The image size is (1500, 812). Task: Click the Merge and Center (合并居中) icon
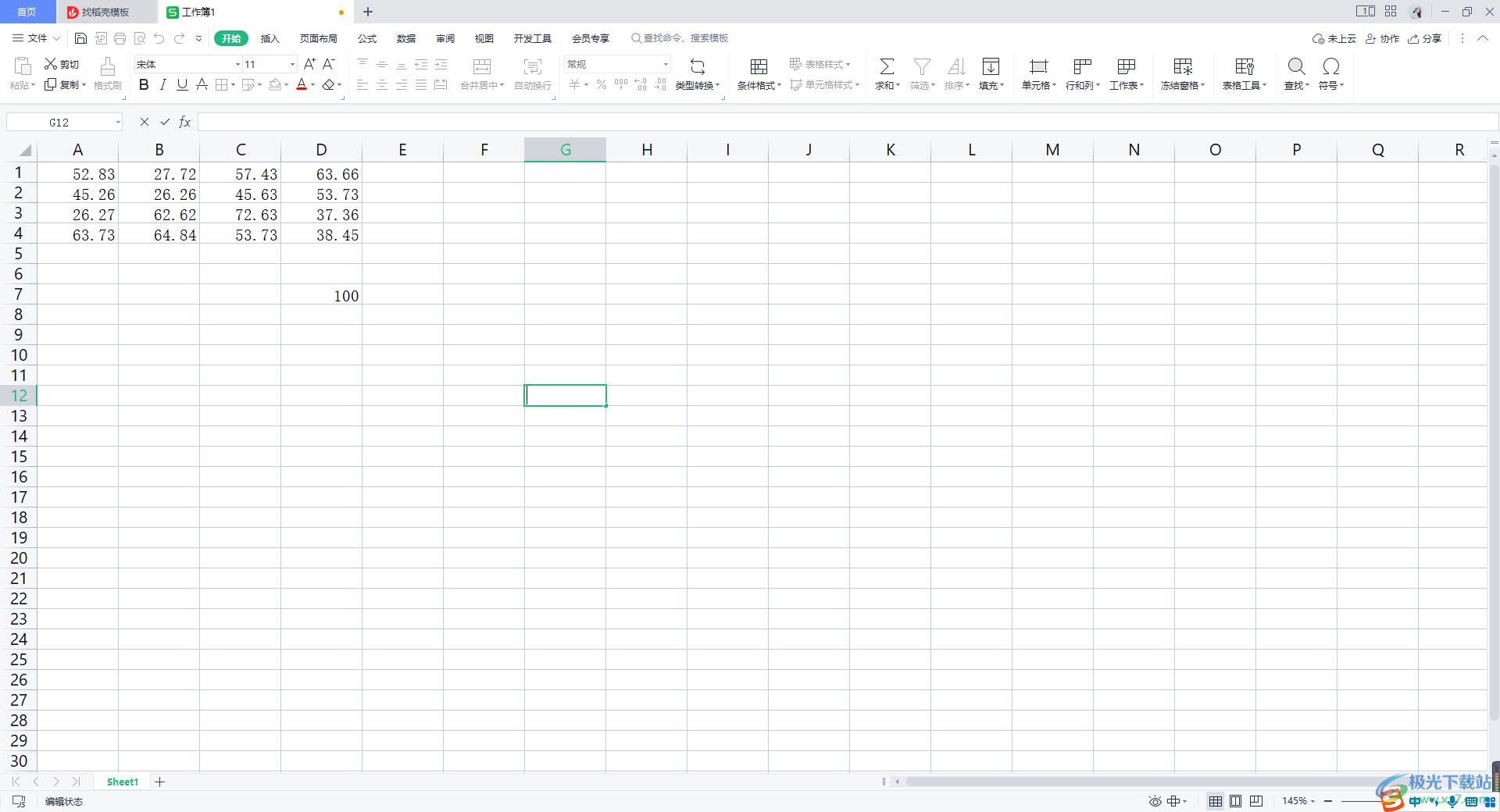482,67
